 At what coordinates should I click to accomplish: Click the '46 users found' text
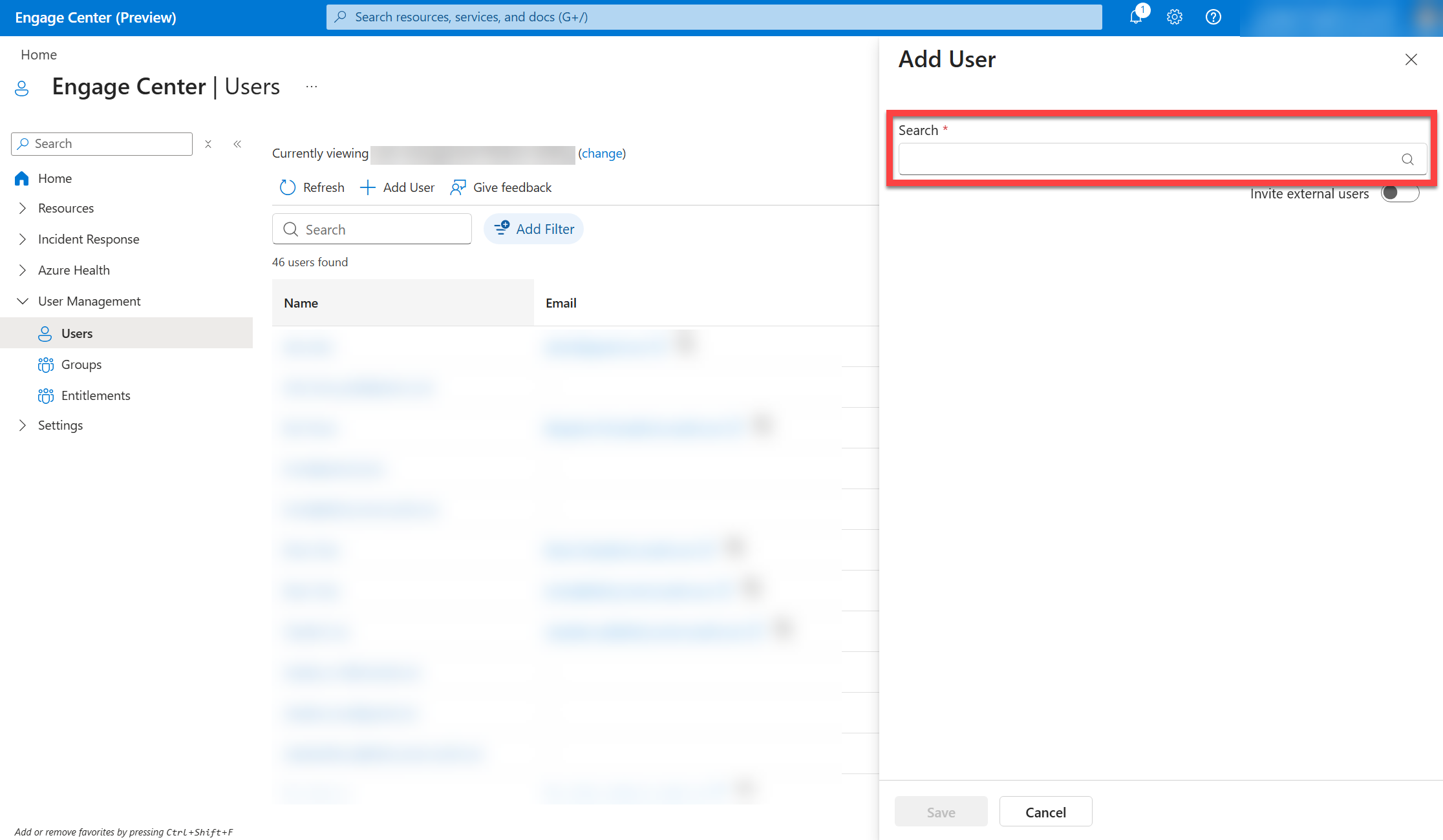310,262
